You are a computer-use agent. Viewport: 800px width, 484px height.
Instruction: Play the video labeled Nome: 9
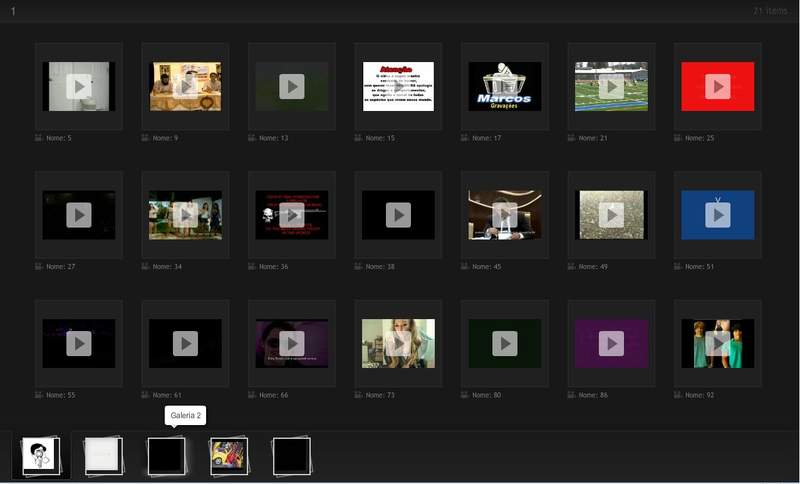click(185, 87)
